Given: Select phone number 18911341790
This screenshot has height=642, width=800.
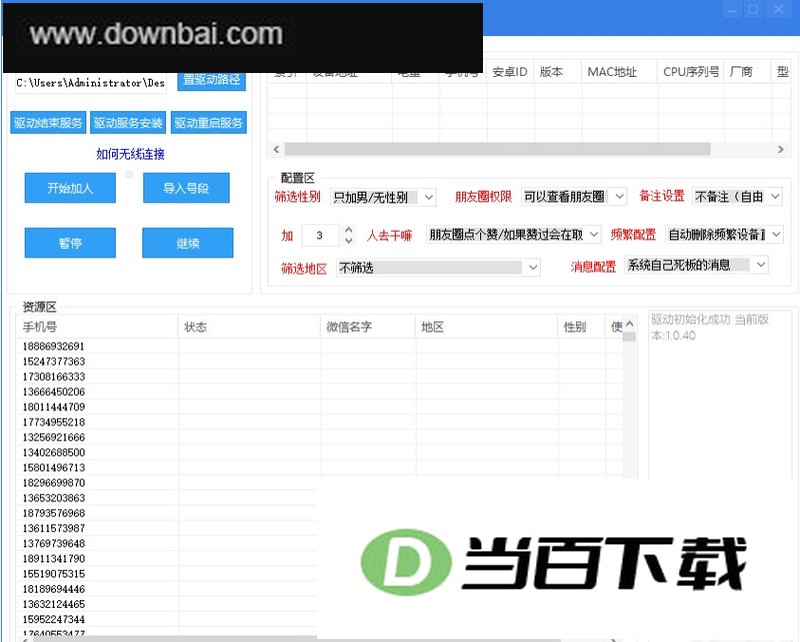Looking at the screenshot, I should coord(53,558).
